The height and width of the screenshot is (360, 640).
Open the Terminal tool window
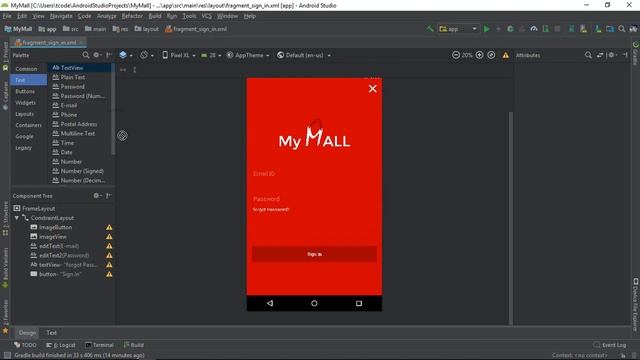99,345
